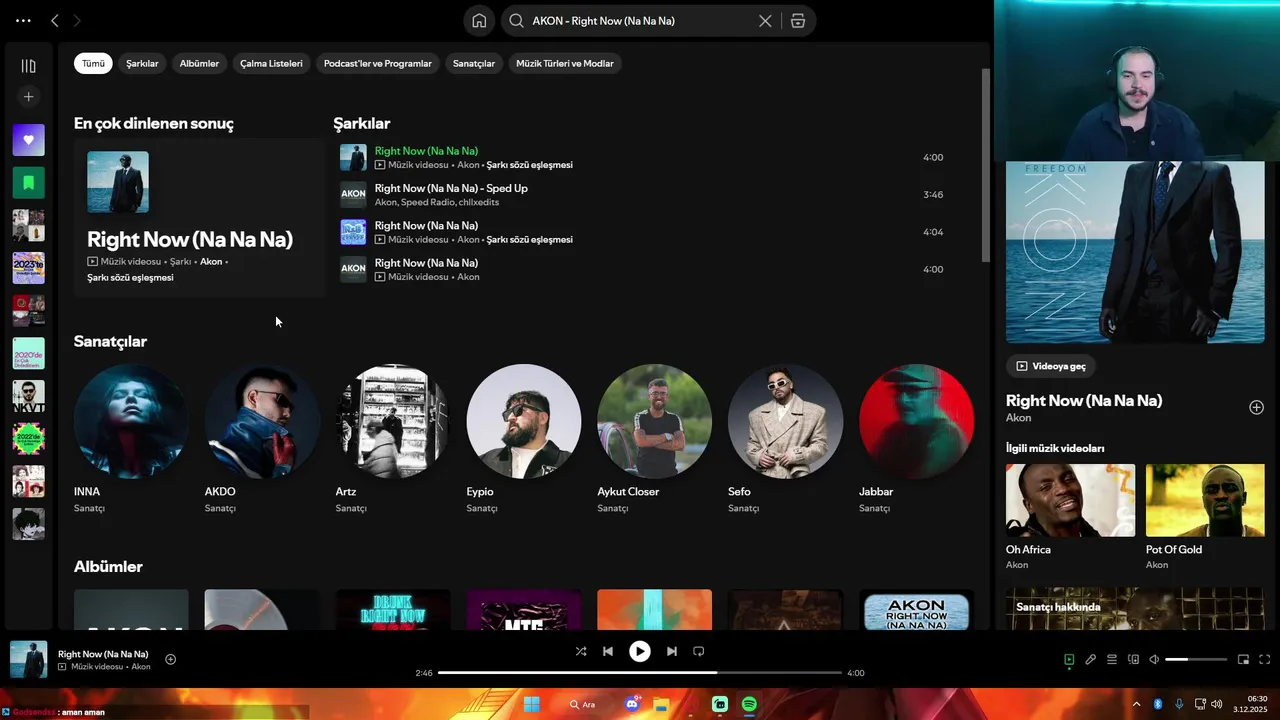This screenshot has width=1280, height=720.
Task: Toggle shuffle in the player bar
Action: (x=581, y=651)
